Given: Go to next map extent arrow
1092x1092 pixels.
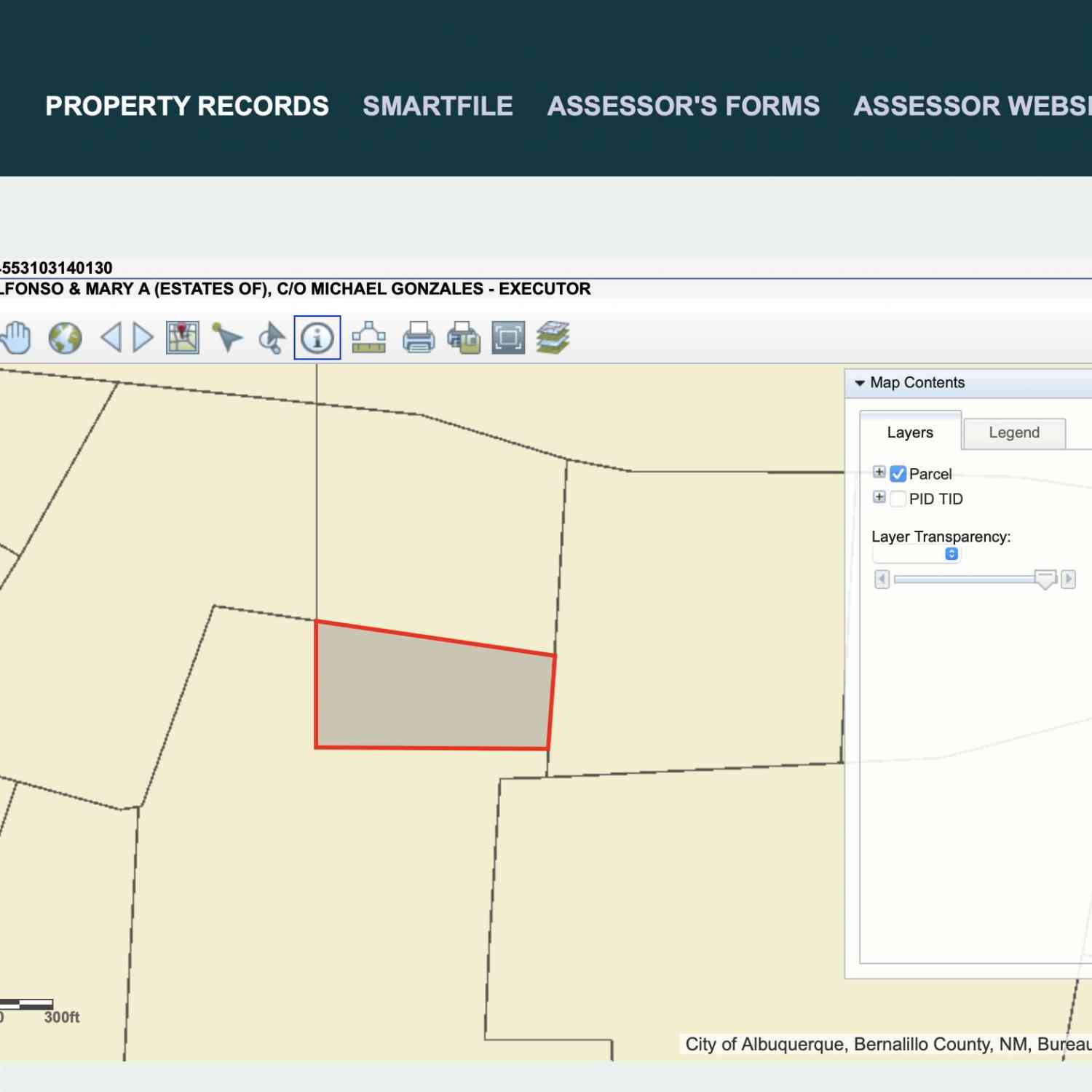Looking at the screenshot, I should (x=143, y=338).
